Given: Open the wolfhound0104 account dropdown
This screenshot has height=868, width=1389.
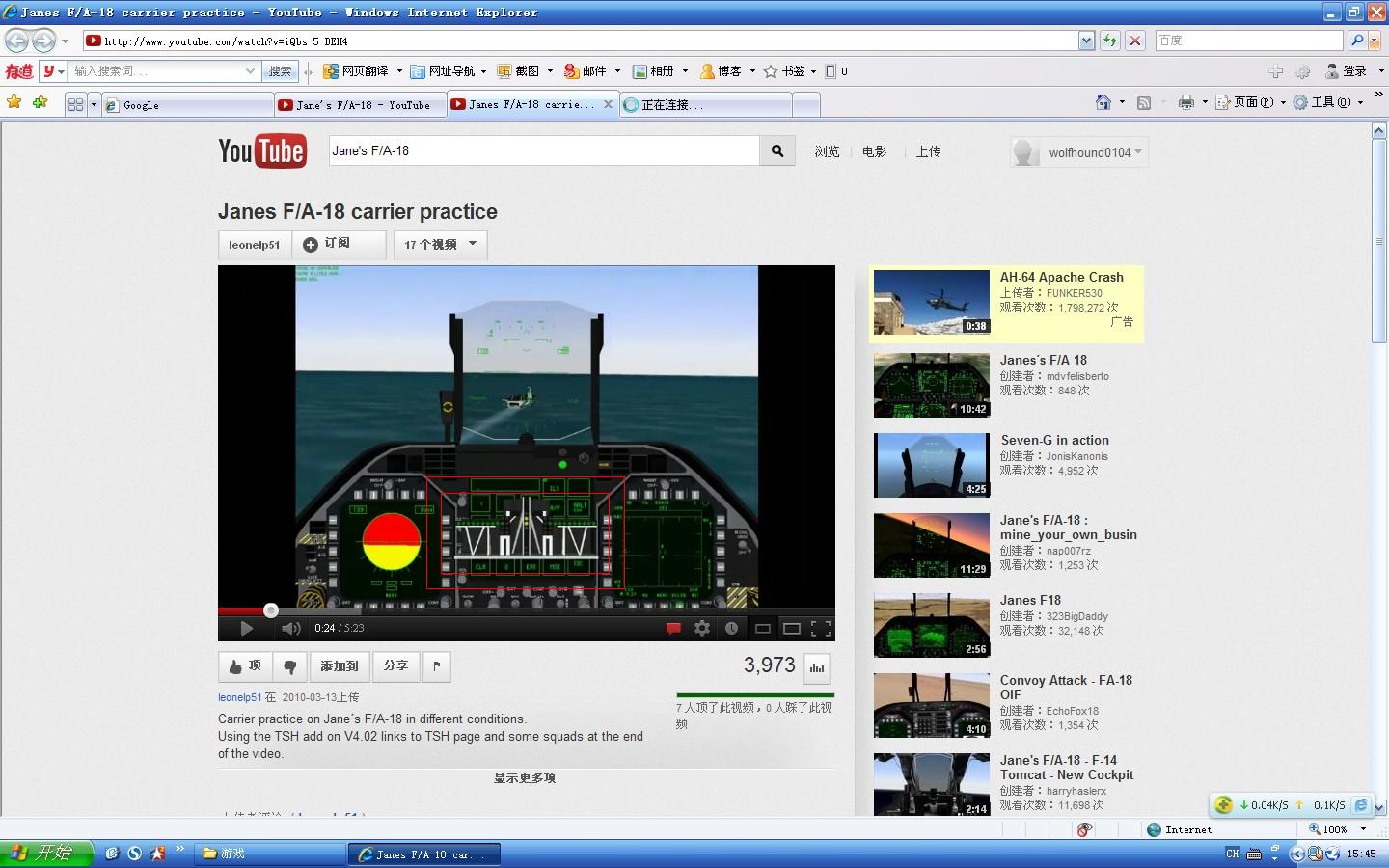Looking at the screenshot, I should pyautogui.click(x=1078, y=152).
